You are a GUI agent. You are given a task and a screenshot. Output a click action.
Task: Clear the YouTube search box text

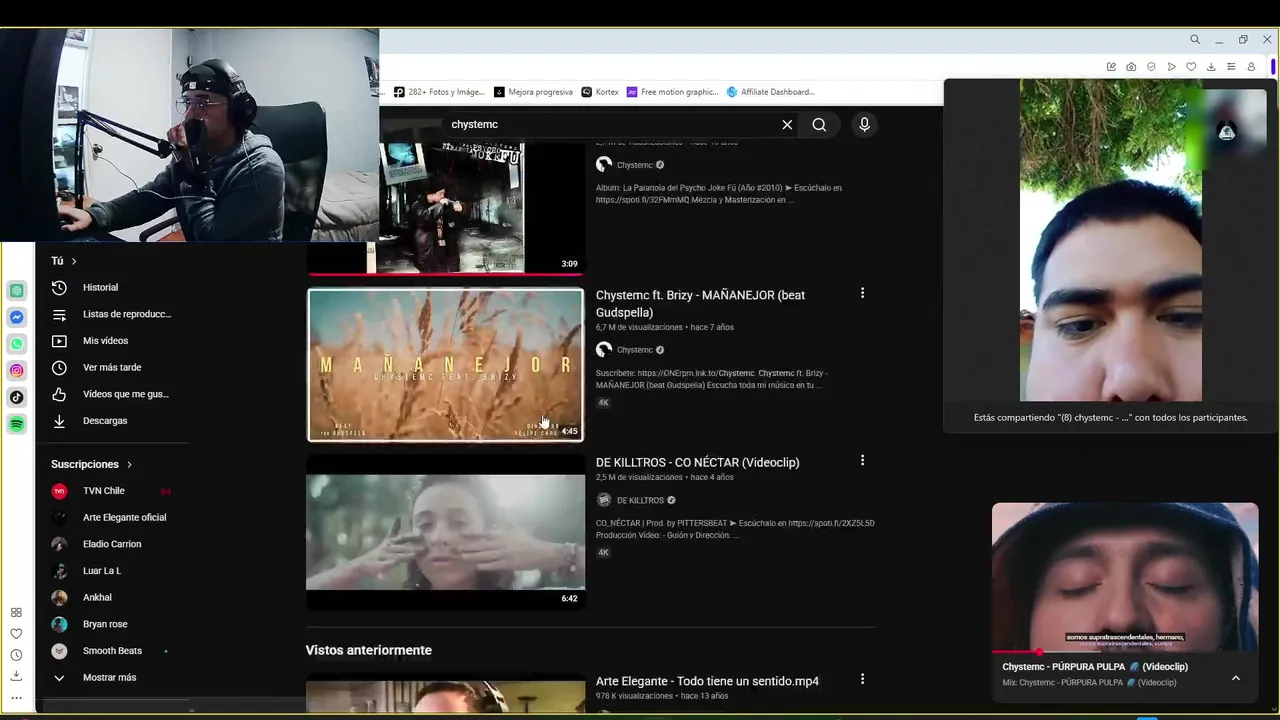click(x=787, y=124)
